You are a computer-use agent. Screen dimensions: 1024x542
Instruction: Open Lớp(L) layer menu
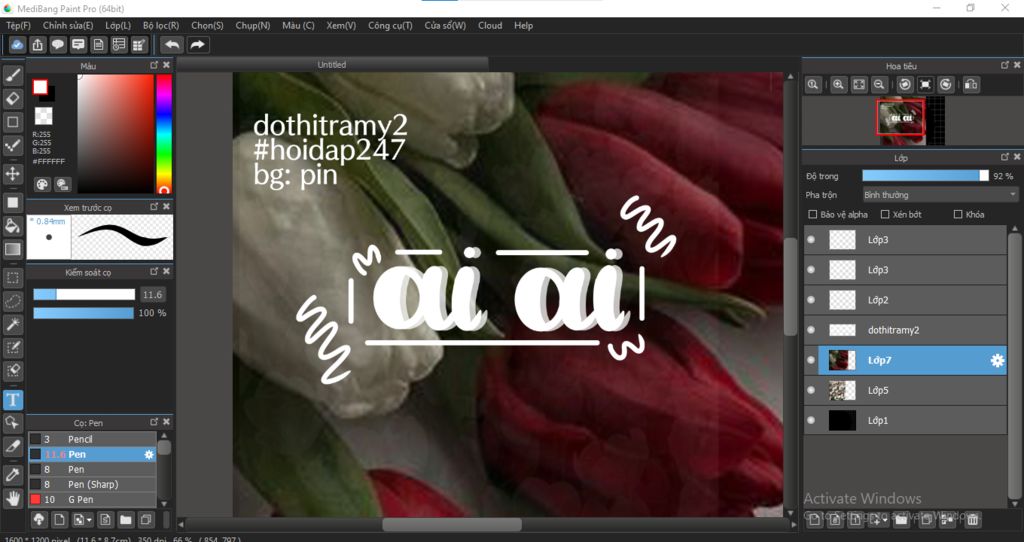pos(118,25)
